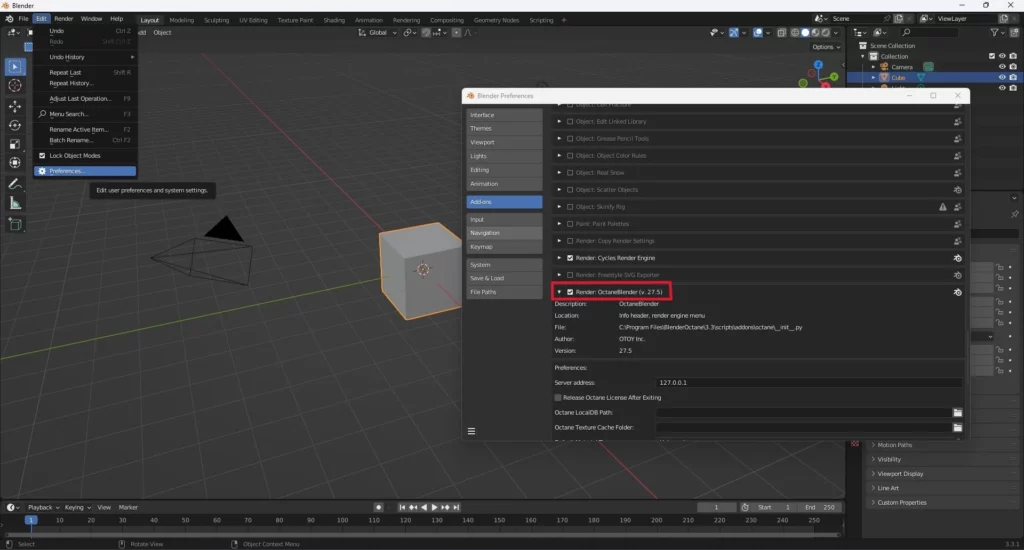The width and height of the screenshot is (1024, 550).
Task: Toggle viewport gizmos icon
Action: click(x=733, y=33)
